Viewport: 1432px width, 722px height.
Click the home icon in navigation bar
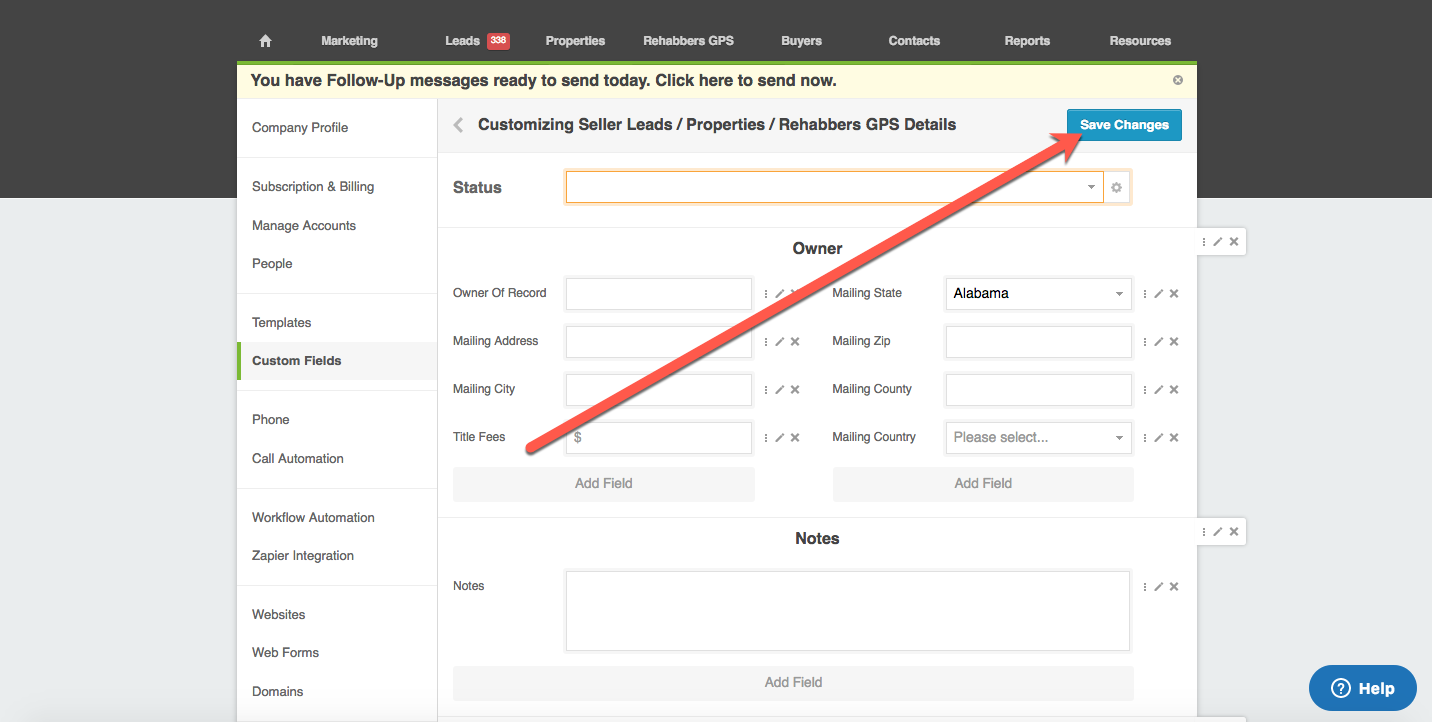pyautogui.click(x=265, y=41)
